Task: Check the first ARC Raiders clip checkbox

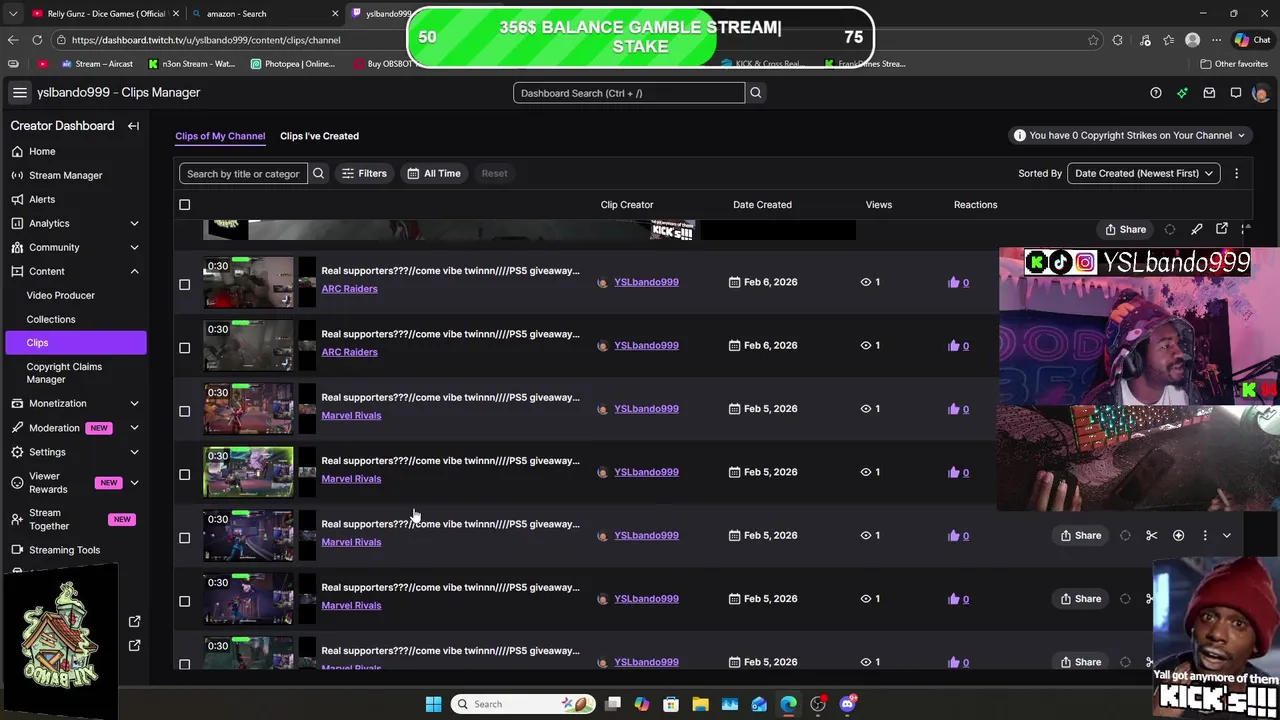Action: point(184,284)
